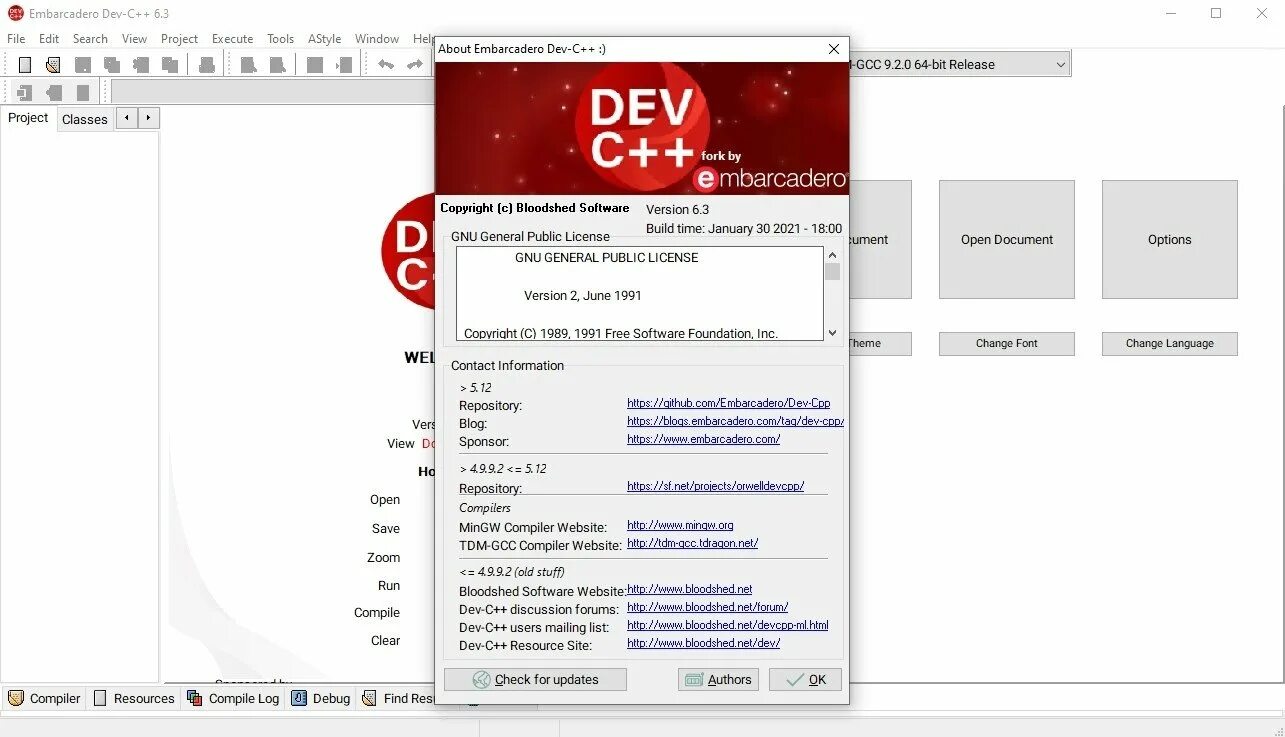Click the 'Zoom' label on the welcome page

point(383,557)
